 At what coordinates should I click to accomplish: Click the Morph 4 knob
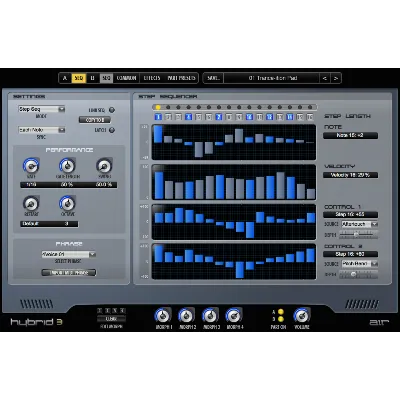coord(234,315)
